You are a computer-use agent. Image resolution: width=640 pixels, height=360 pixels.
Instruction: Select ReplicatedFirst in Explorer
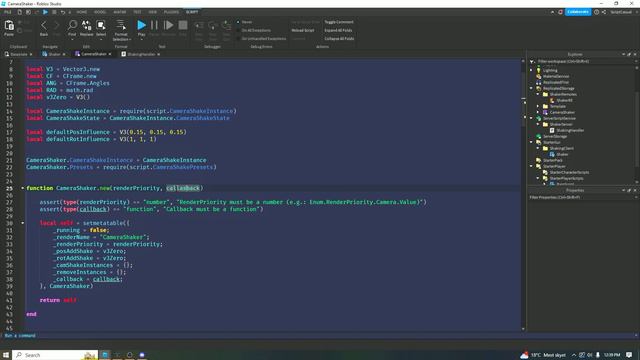point(556,82)
